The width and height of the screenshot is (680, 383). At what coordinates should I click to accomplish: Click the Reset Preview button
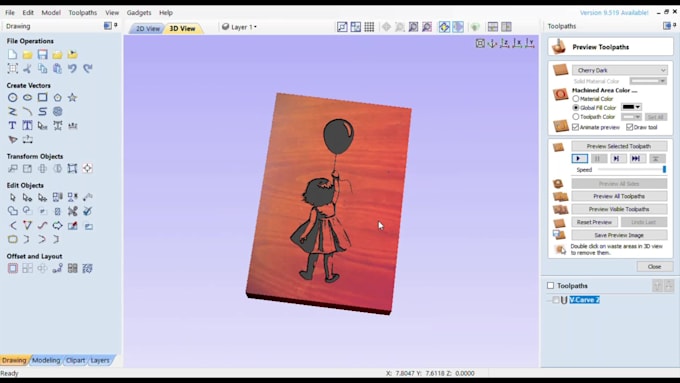coord(594,222)
